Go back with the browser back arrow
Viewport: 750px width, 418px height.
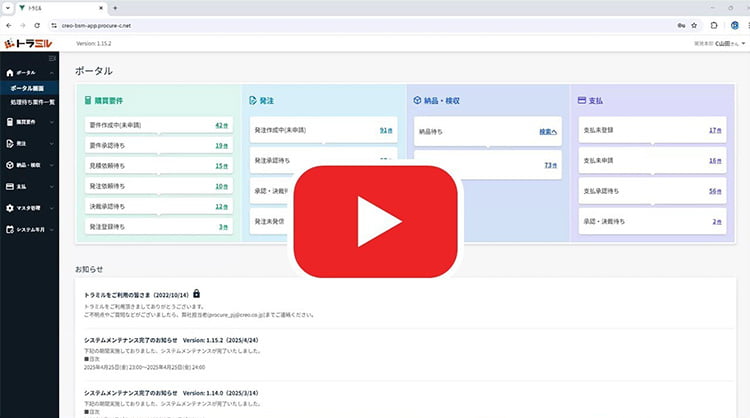pyautogui.click(x=9, y=25)
